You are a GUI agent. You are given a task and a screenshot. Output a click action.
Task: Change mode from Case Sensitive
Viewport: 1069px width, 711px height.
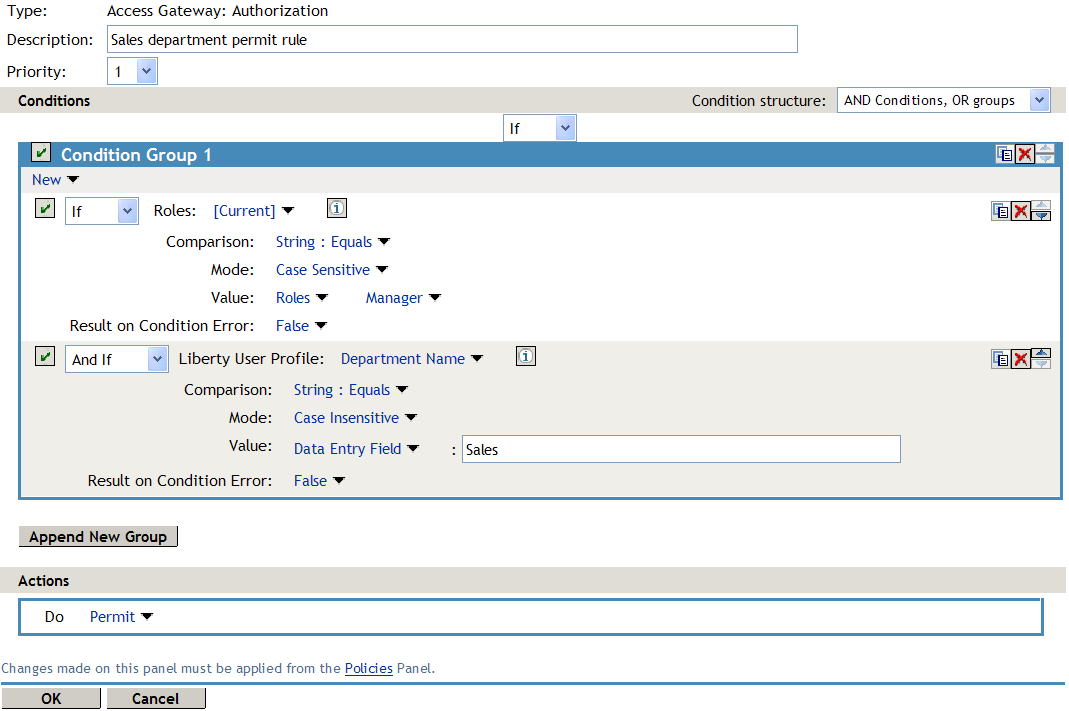point(331,270)
